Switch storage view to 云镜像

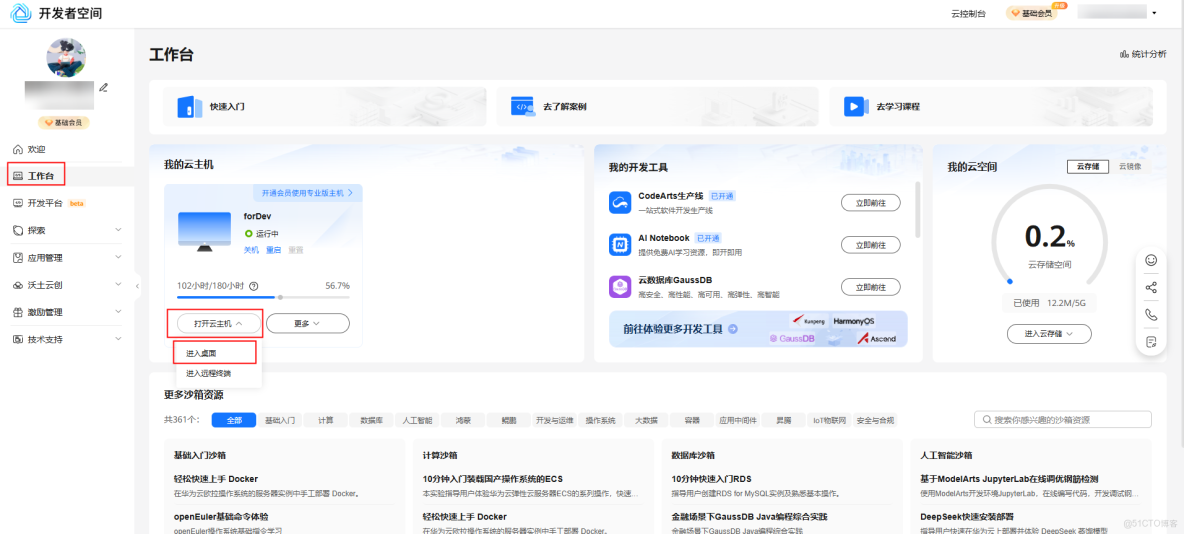pyautogui.click(x=1130, y=167)
